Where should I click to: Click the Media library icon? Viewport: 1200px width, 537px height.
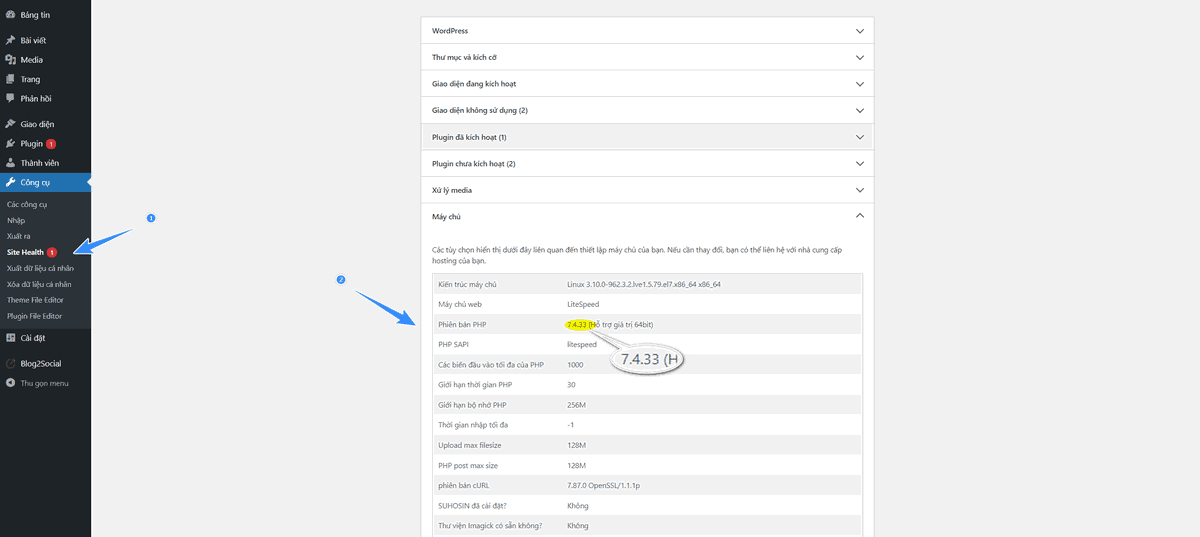coord(10,60)
